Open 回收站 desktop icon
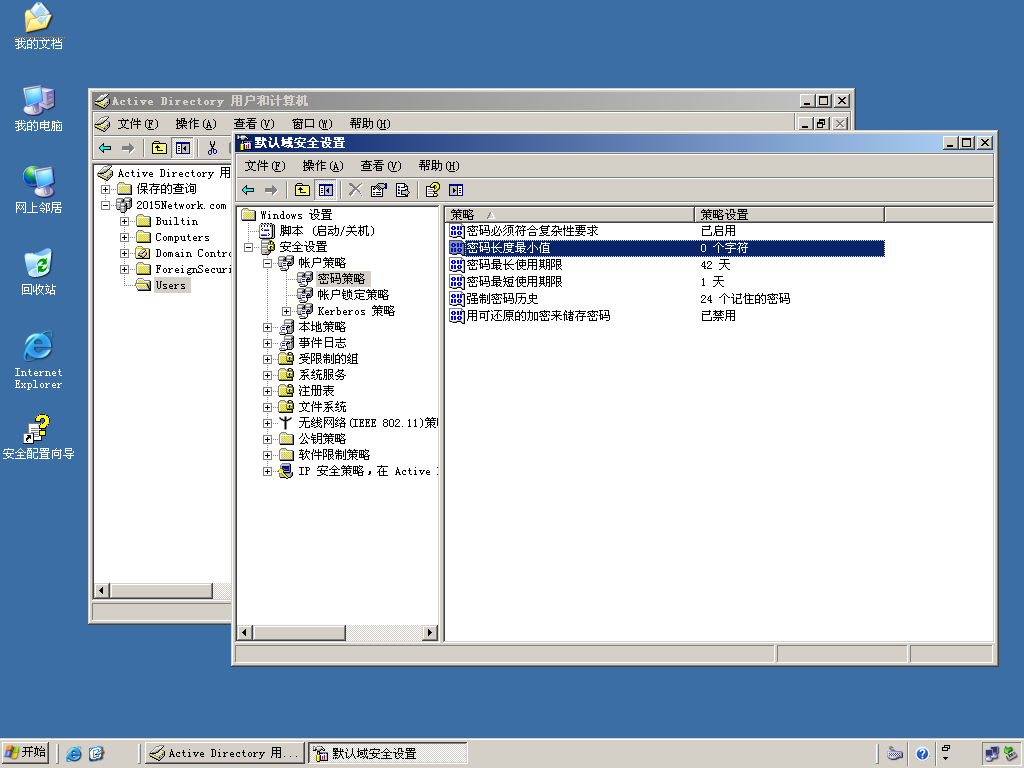Viewport: 1024px width, 768px height. (39, 272)
